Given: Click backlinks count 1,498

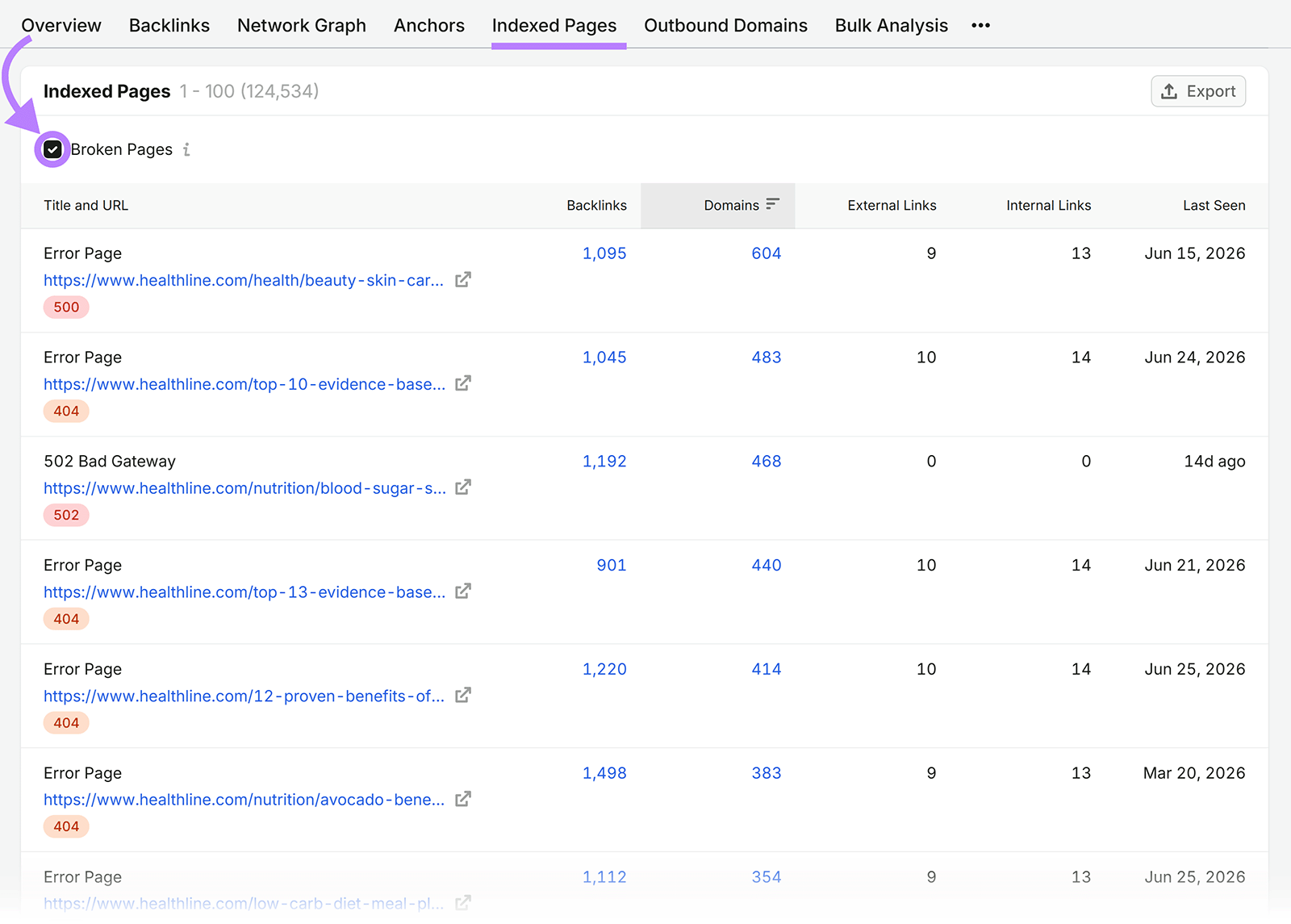Looking at the screenshot, I should 604,773.
